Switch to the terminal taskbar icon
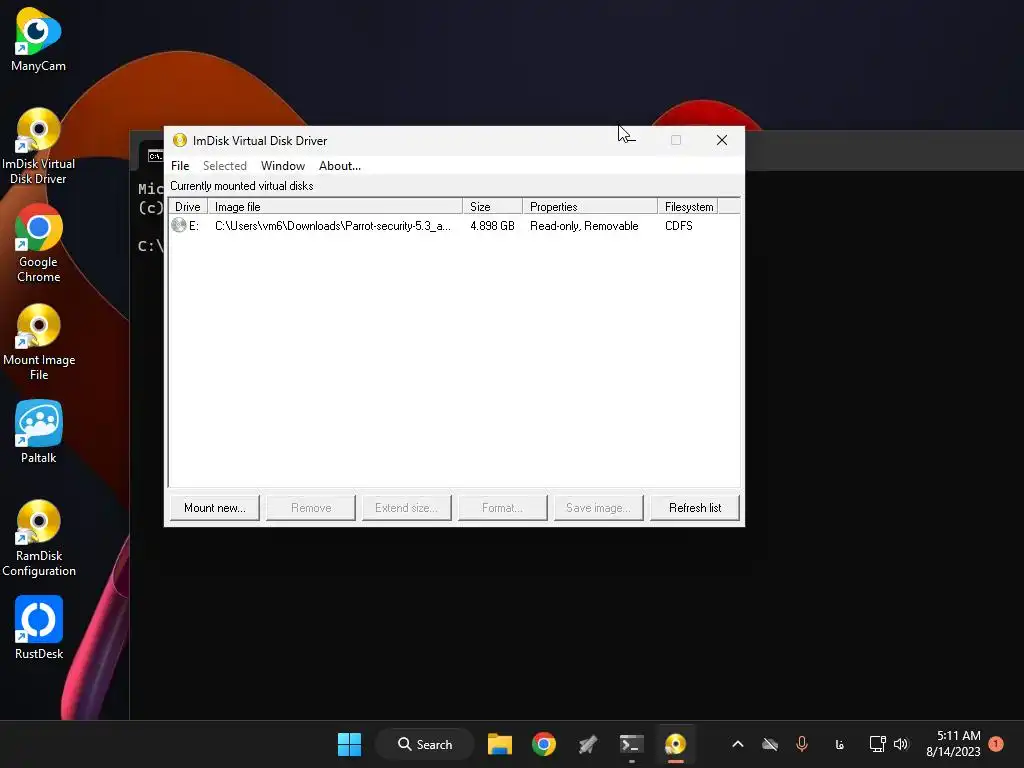This screenshot has height=768, width=1024. (x=632, y=744)
